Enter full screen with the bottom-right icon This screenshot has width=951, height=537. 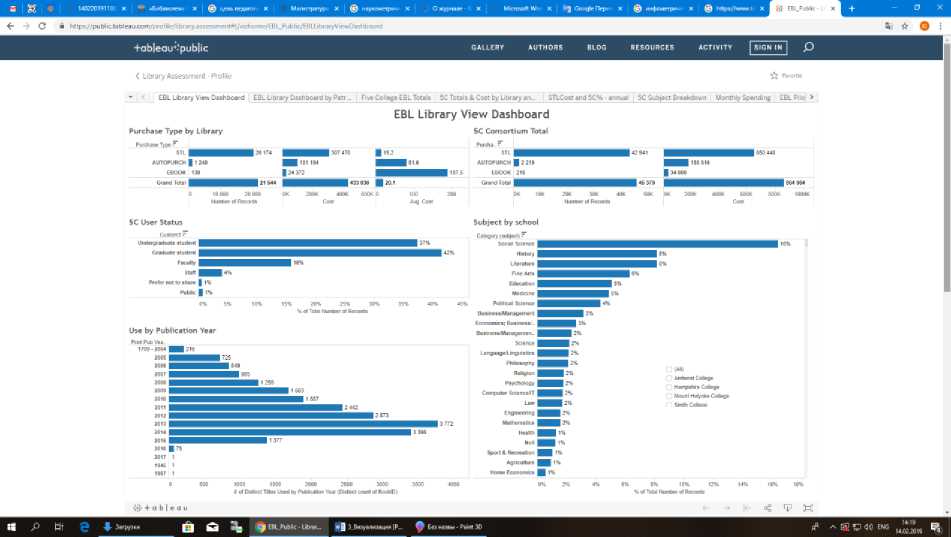coord(808,508)
